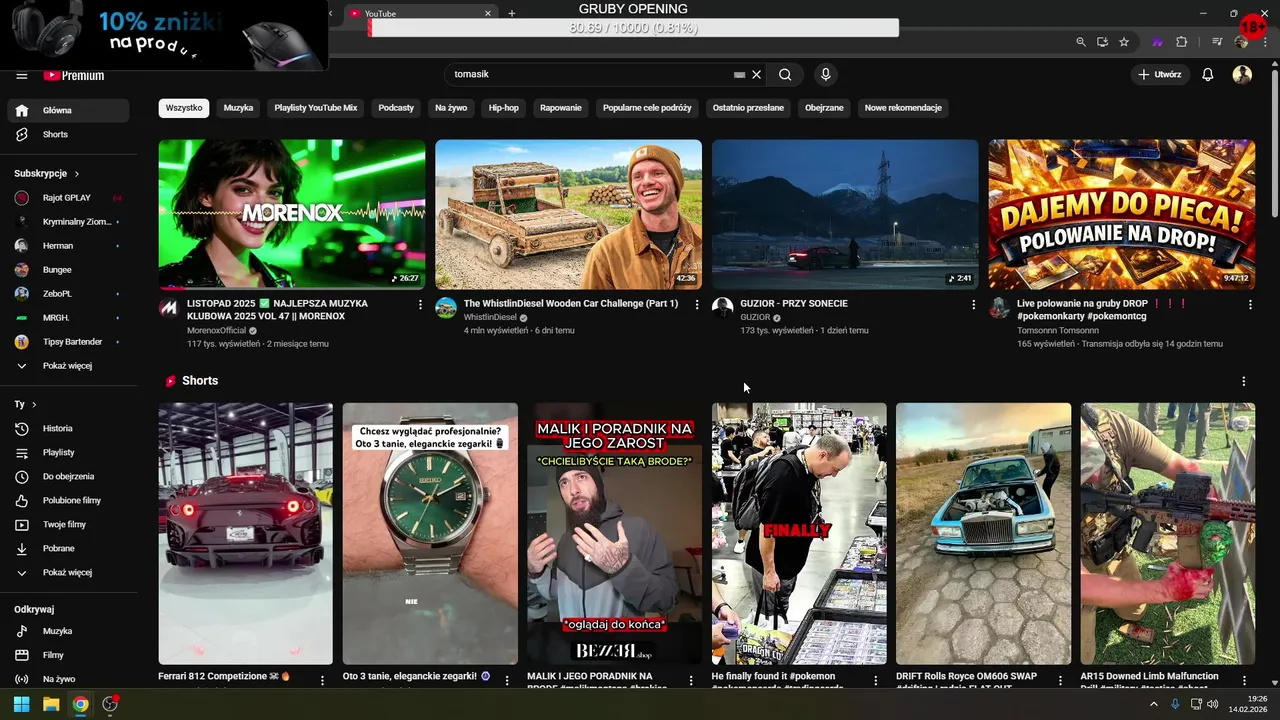Expand subscriptions with the first Pokaż więcej
Image resolution: width=1280 pixels, height=720 pixels.
(x=68, y=366)
